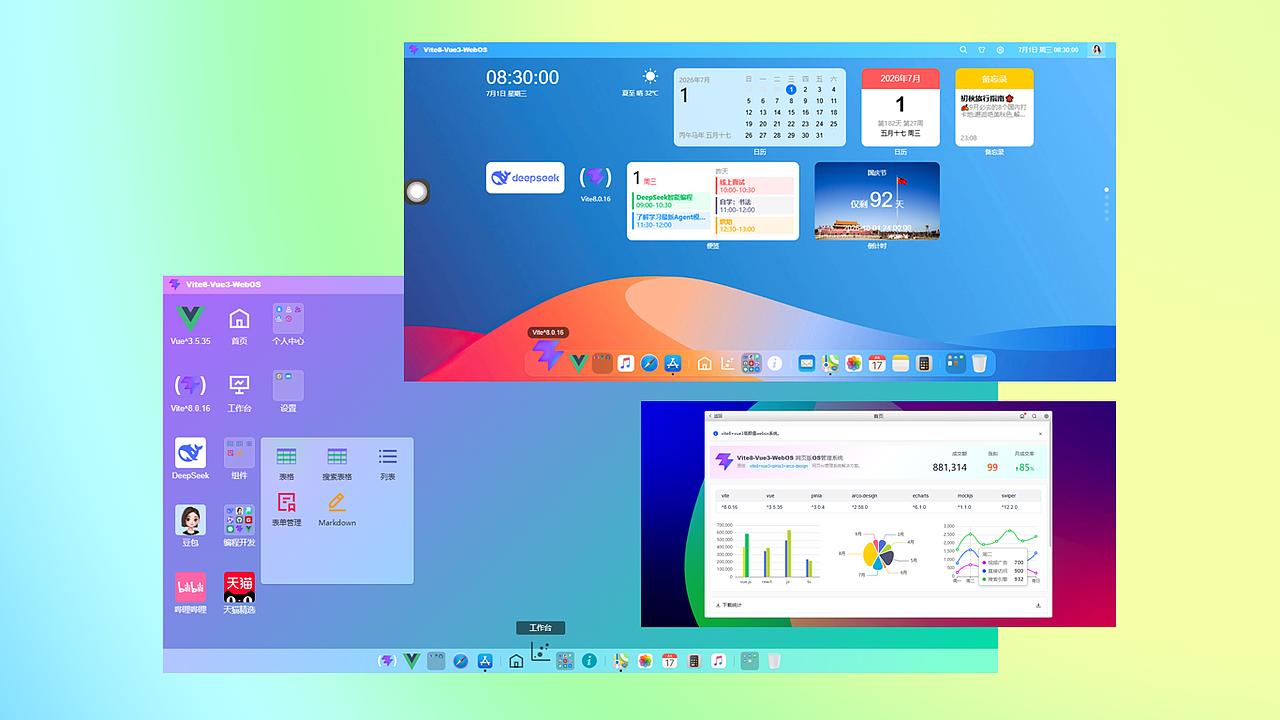Open App Store in the blue desktop dock
This screenshot has width=1280, height=720.
[x=673, y=363]
